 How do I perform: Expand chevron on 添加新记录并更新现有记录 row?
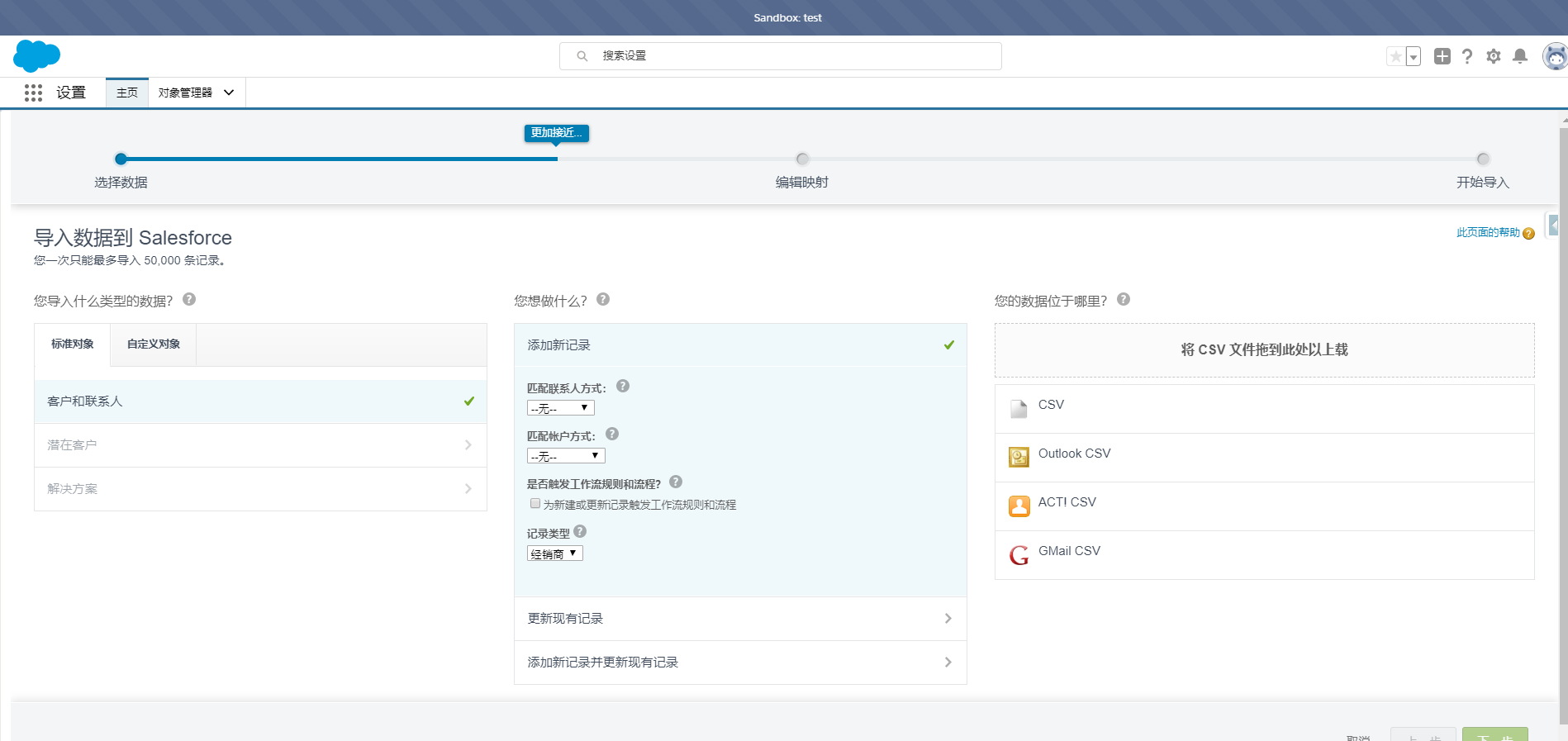pos(948,663)
